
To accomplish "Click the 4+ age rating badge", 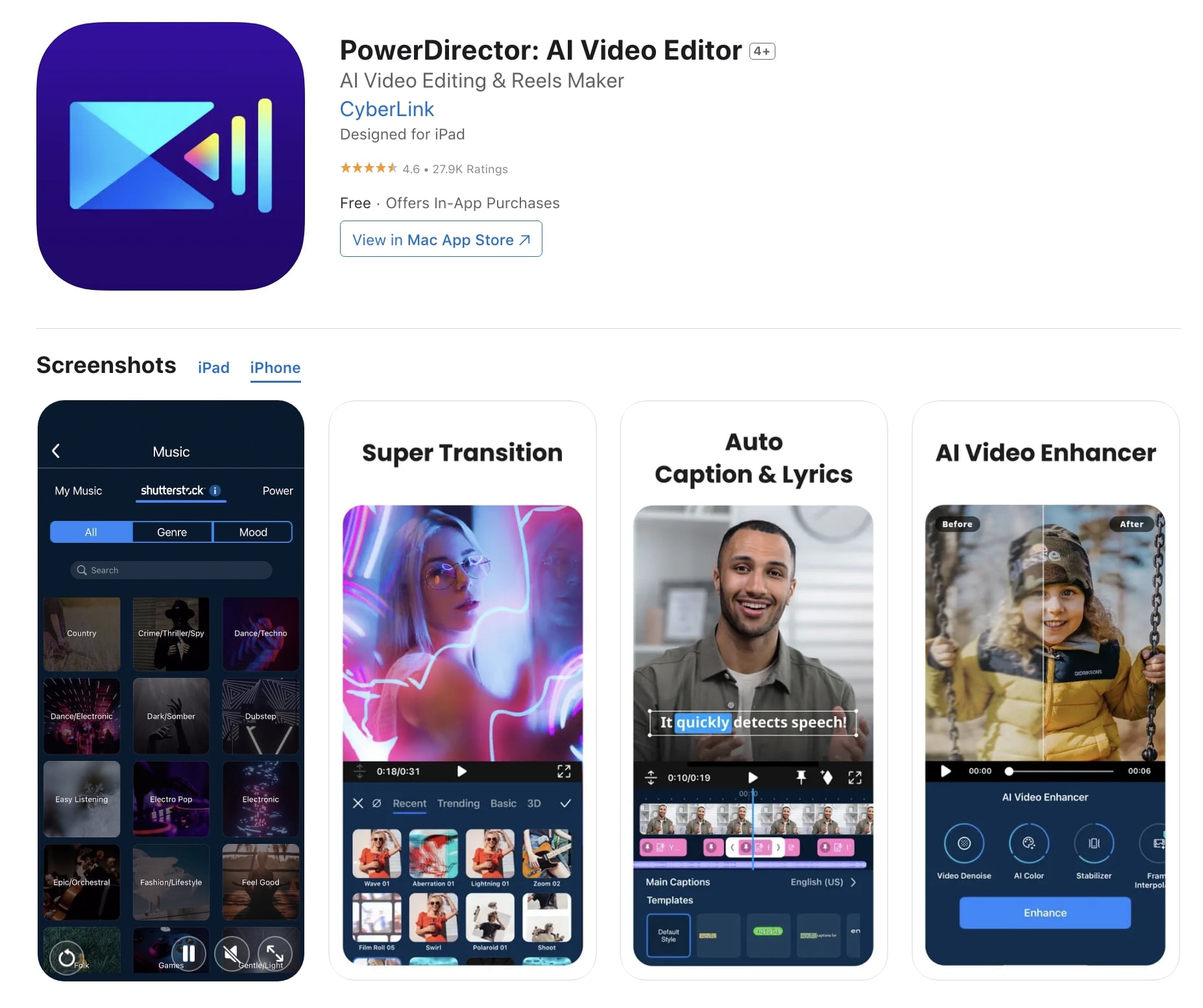I will pos(762,51).
